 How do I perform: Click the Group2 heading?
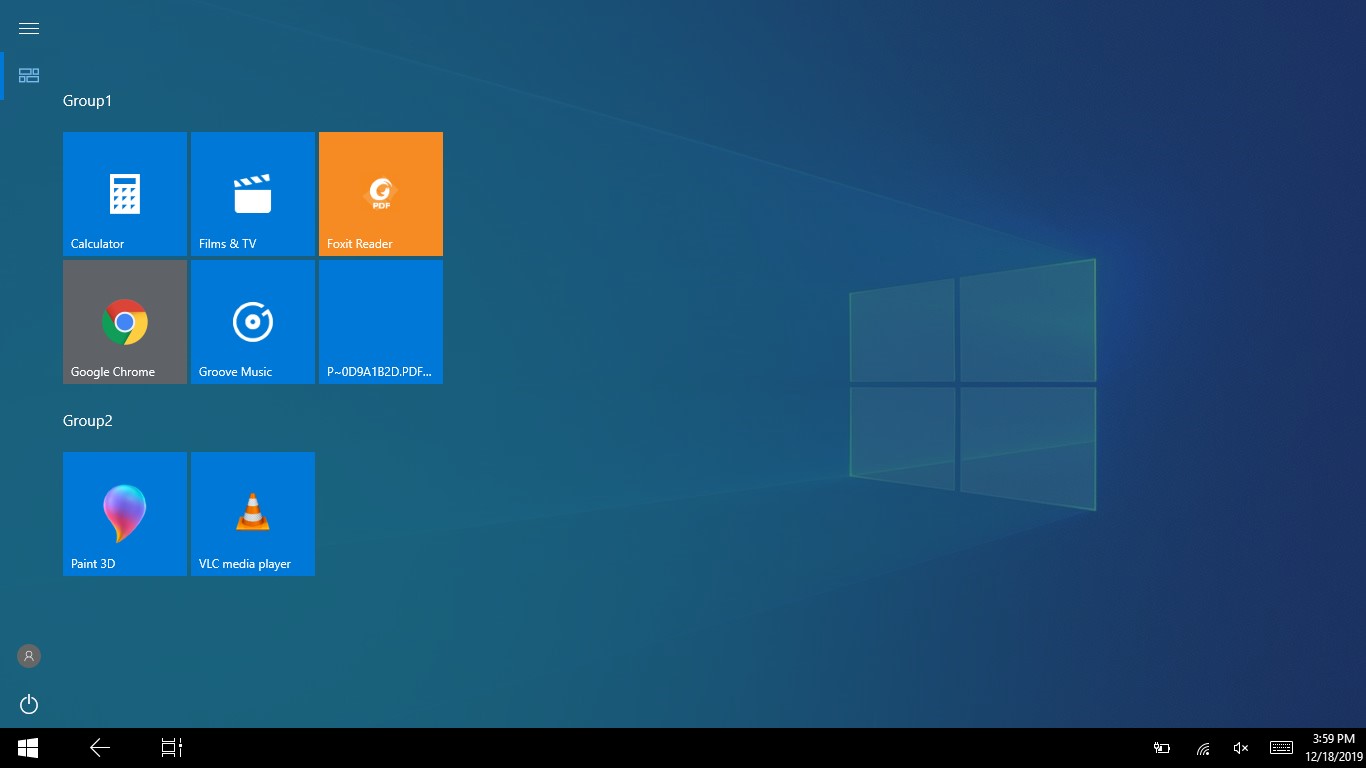[x=88, y=421]
